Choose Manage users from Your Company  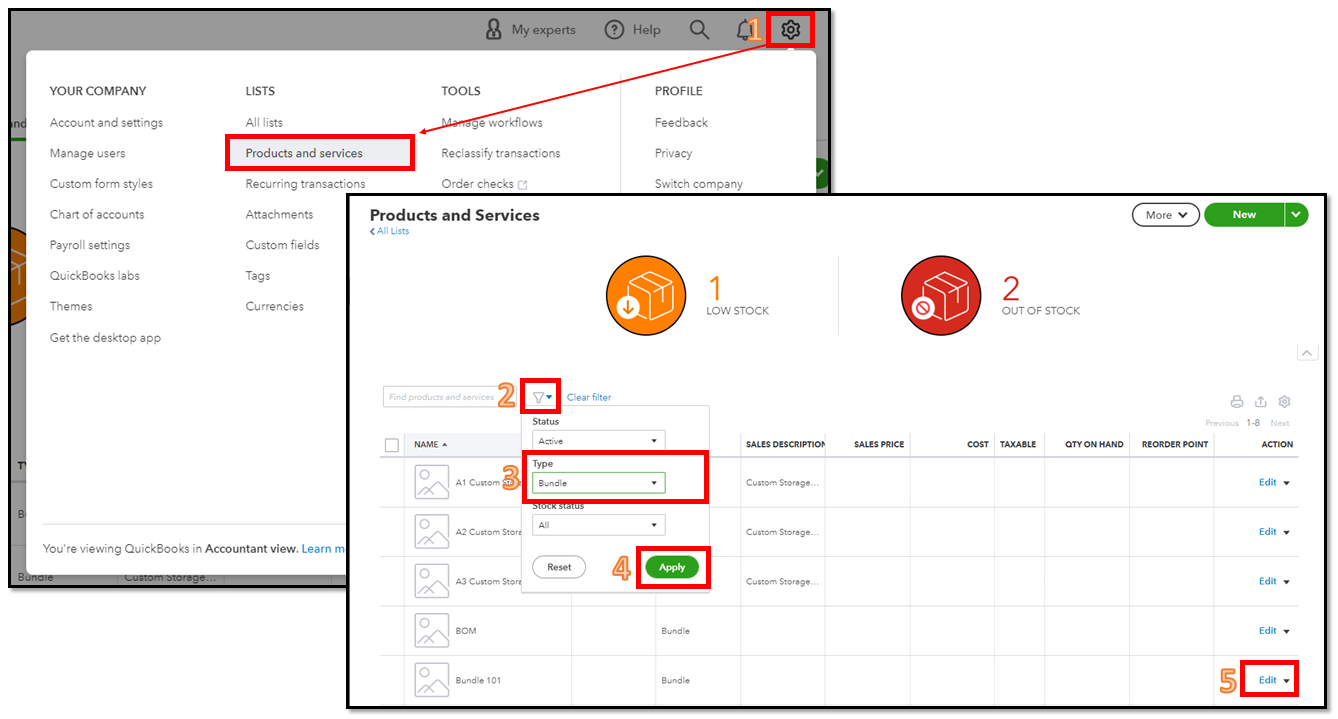pos(88,153)
